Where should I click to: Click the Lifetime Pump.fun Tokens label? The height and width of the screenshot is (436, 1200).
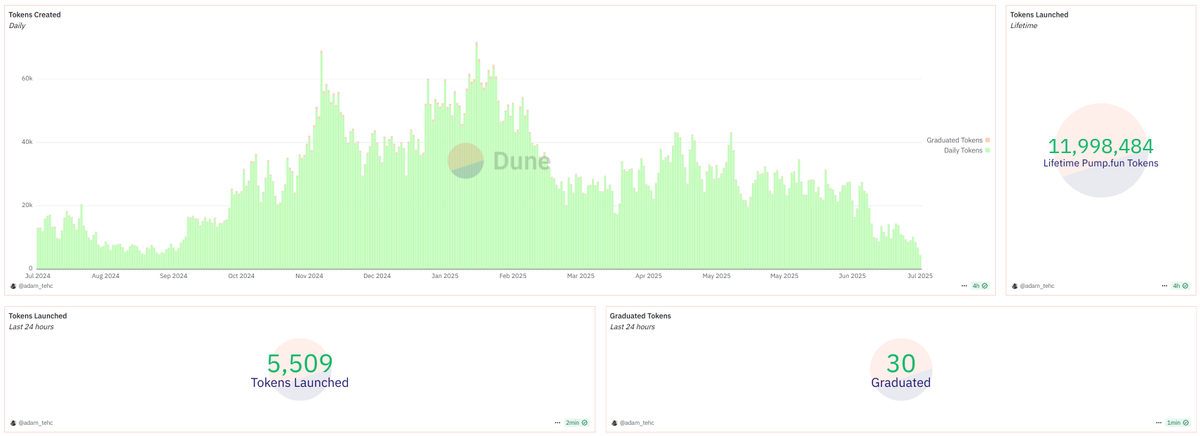pyautogui.click(x=1100, y=163)
